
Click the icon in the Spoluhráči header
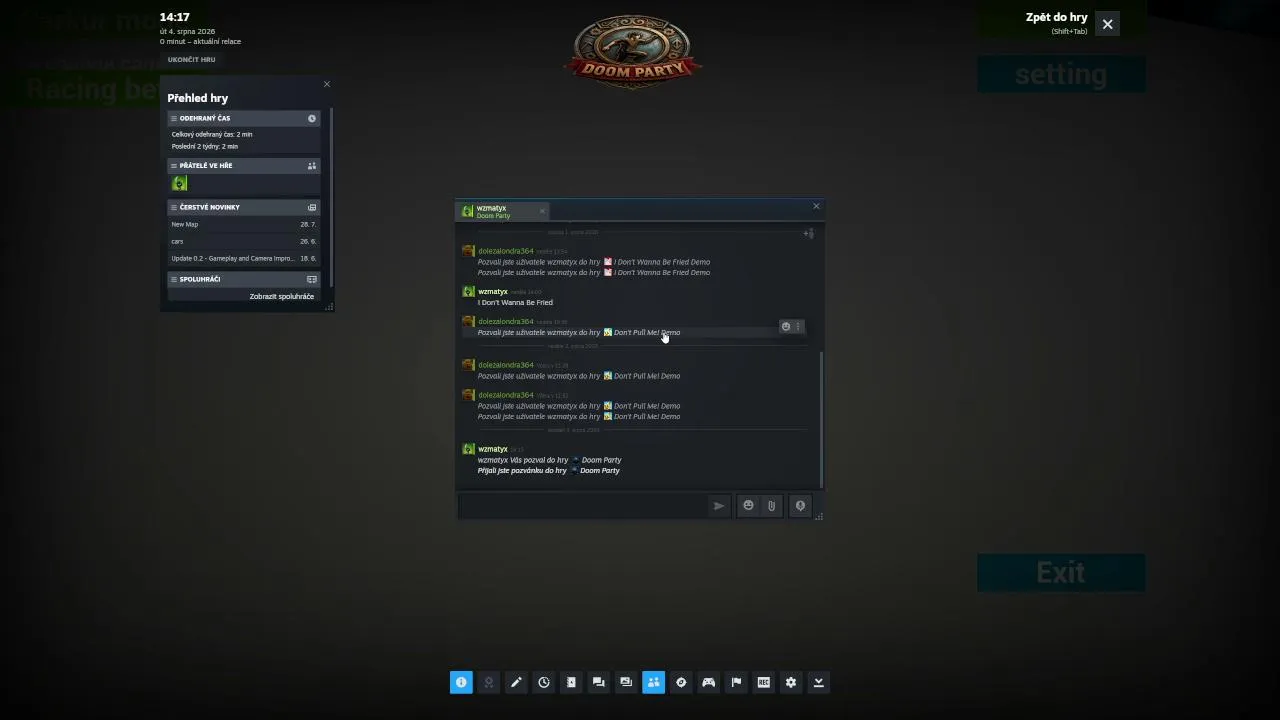pyautogui.click(x=312, y=280)
